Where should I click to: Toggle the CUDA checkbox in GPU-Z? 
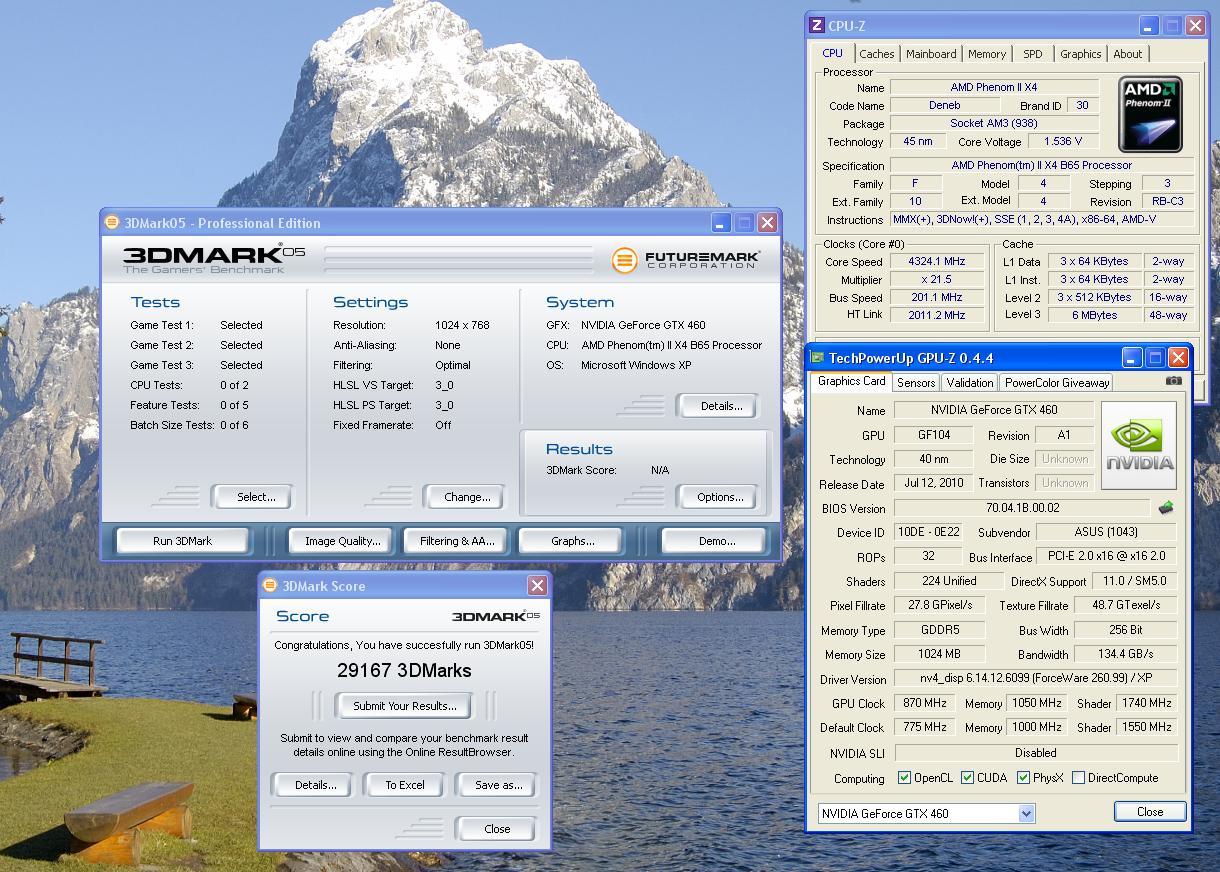tap(967, 778)
